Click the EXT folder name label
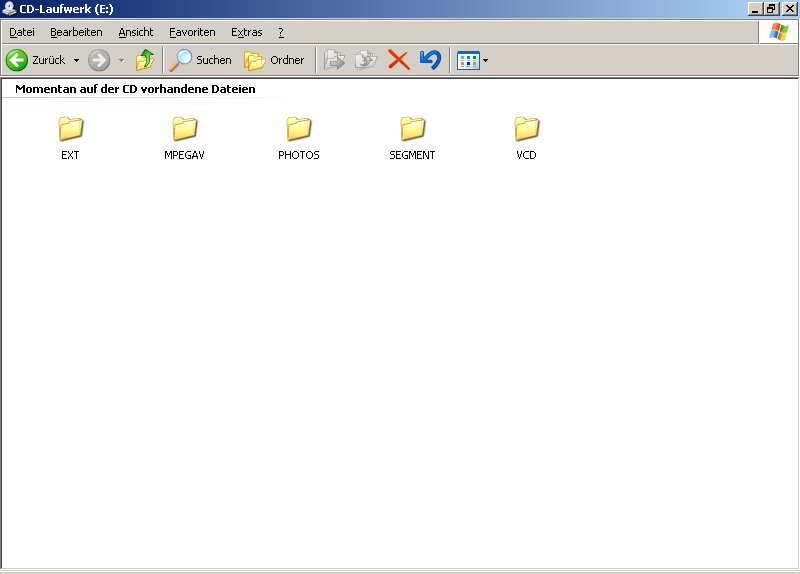This screenshot has height=574, width=800. [70, 155]
